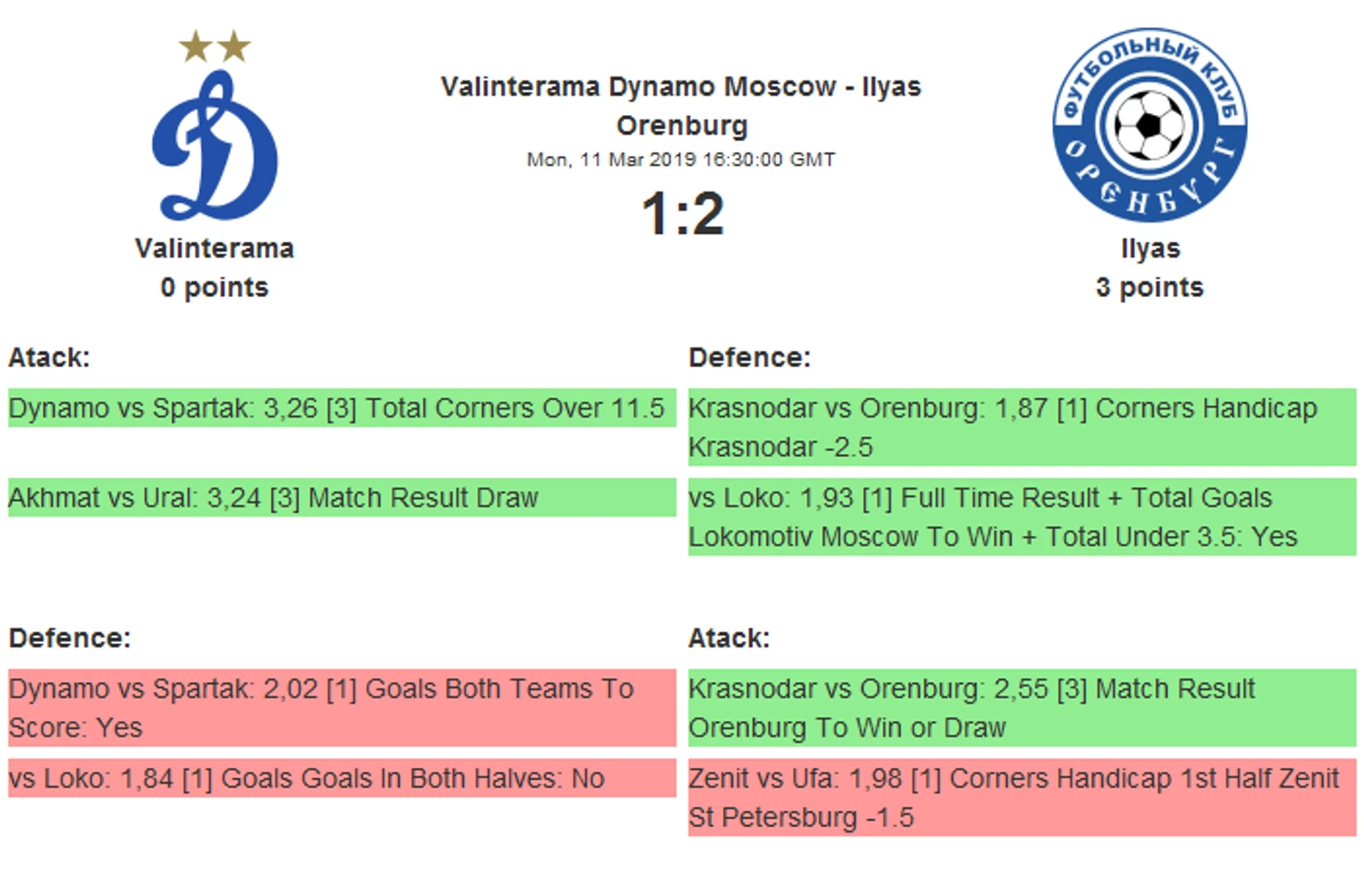Screen dimensions: 1364x896
Task: Select the Valinterama team name
Action: (214, 249)
